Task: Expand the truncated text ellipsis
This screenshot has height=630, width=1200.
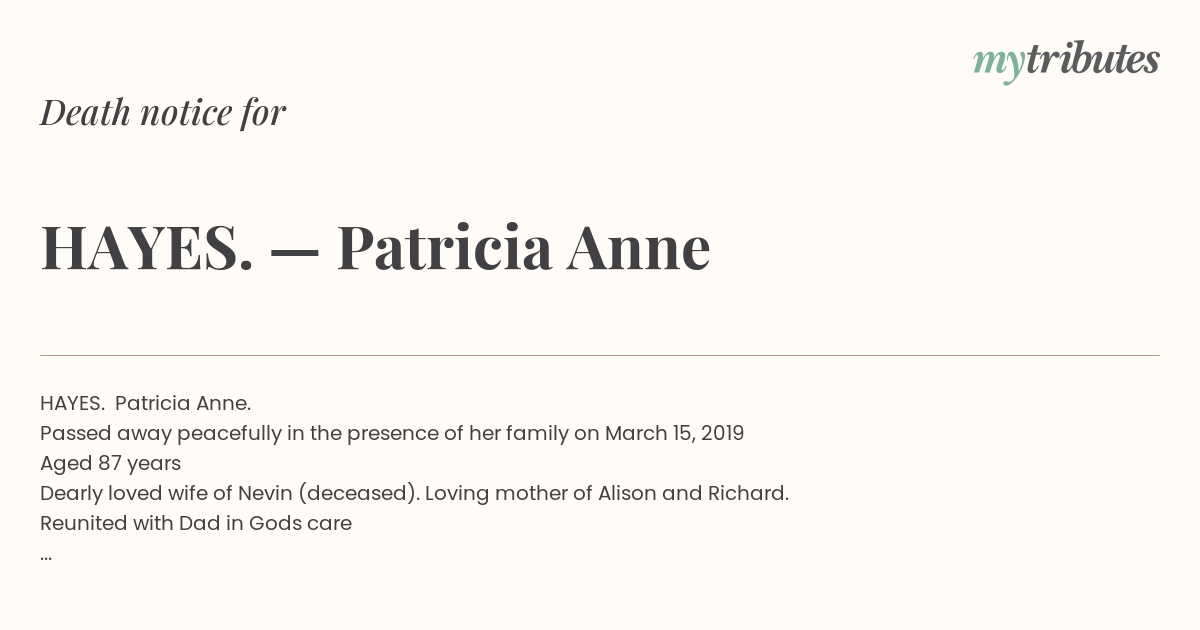Action: tap(46, 558)
